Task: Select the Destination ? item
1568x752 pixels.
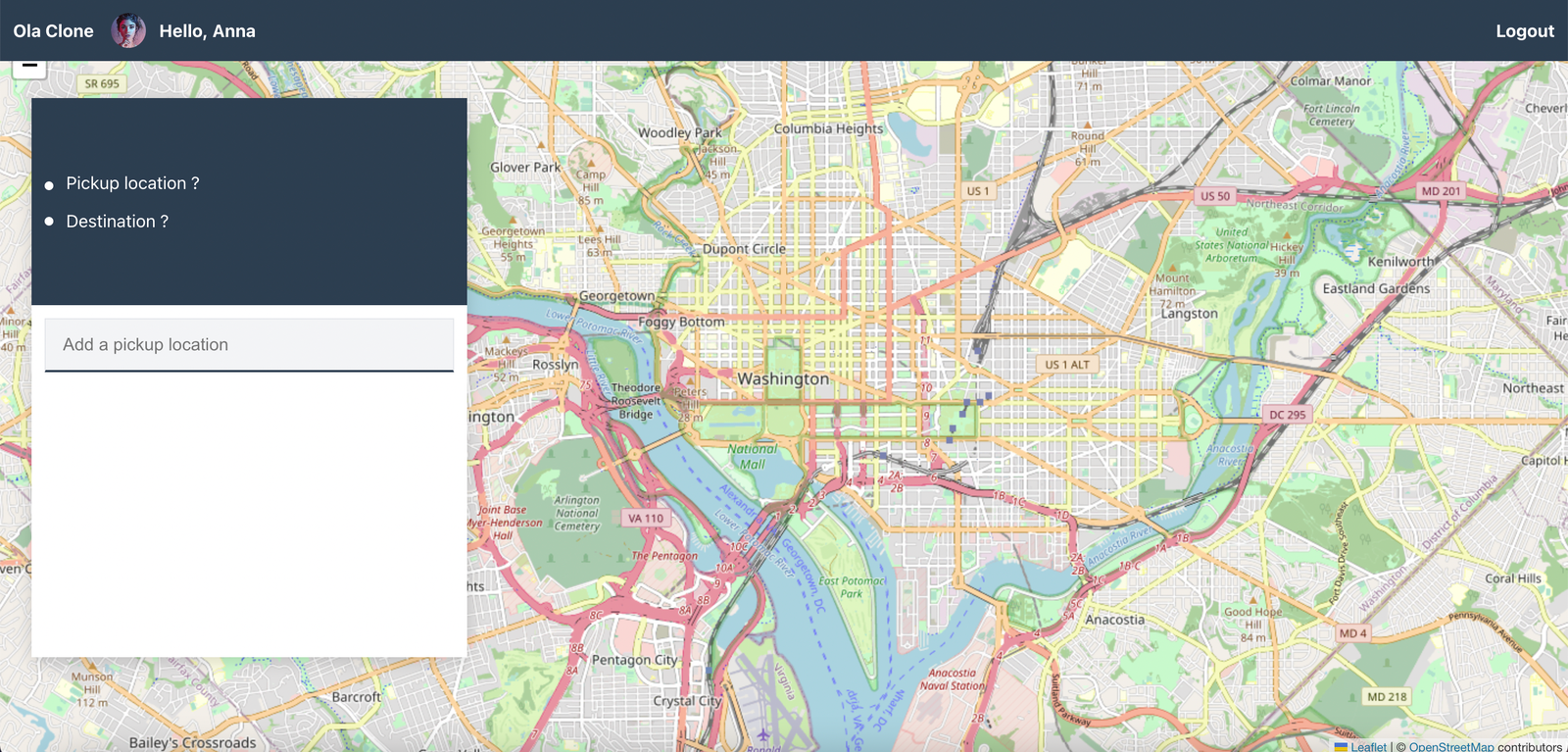Action: coord(117,222)
